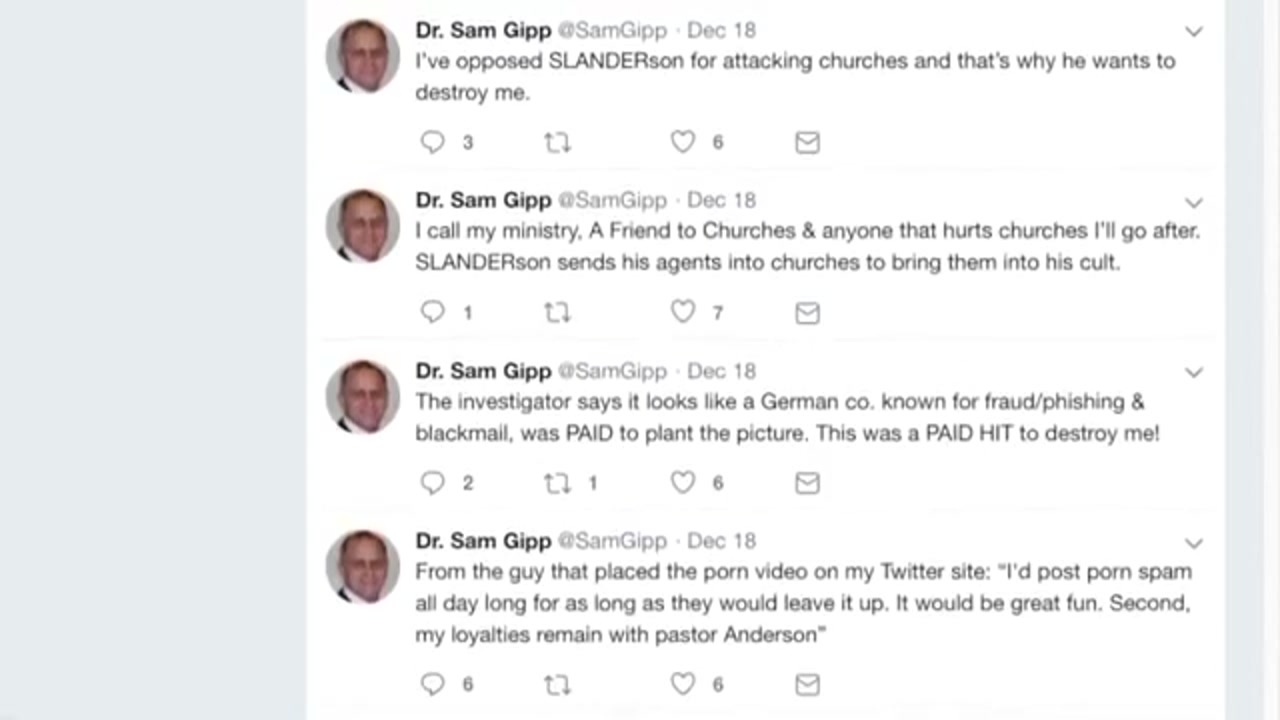Like the 'pastor Anderson' quote tweet
Screen dimensions: 1280x720
click(683, 684)
